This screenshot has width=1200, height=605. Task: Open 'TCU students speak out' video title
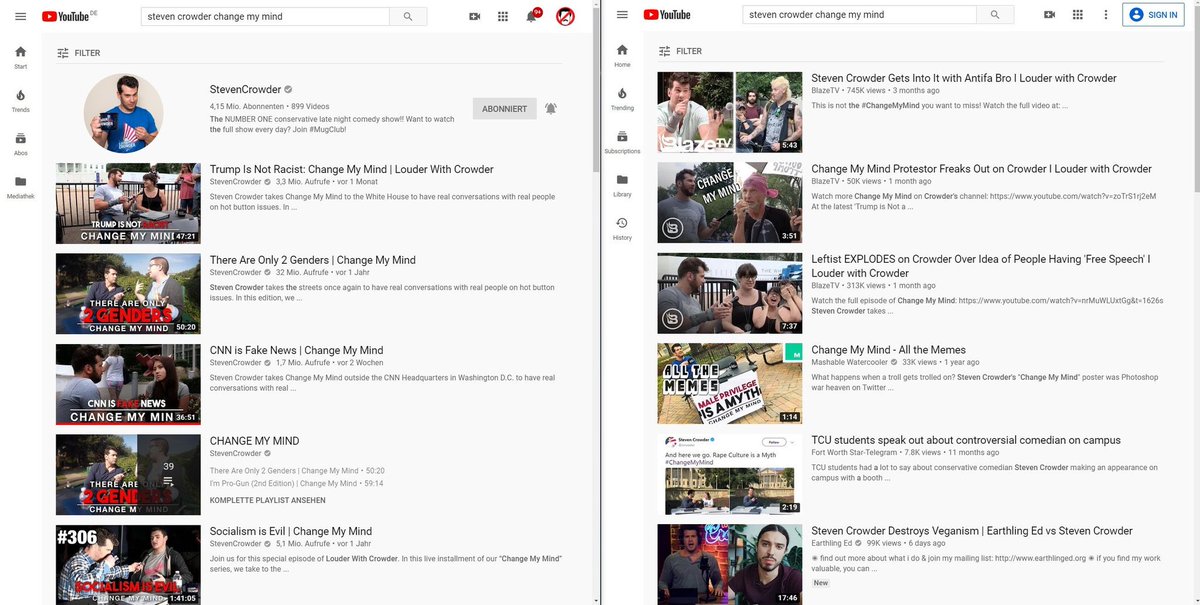(x=966, y=440)
